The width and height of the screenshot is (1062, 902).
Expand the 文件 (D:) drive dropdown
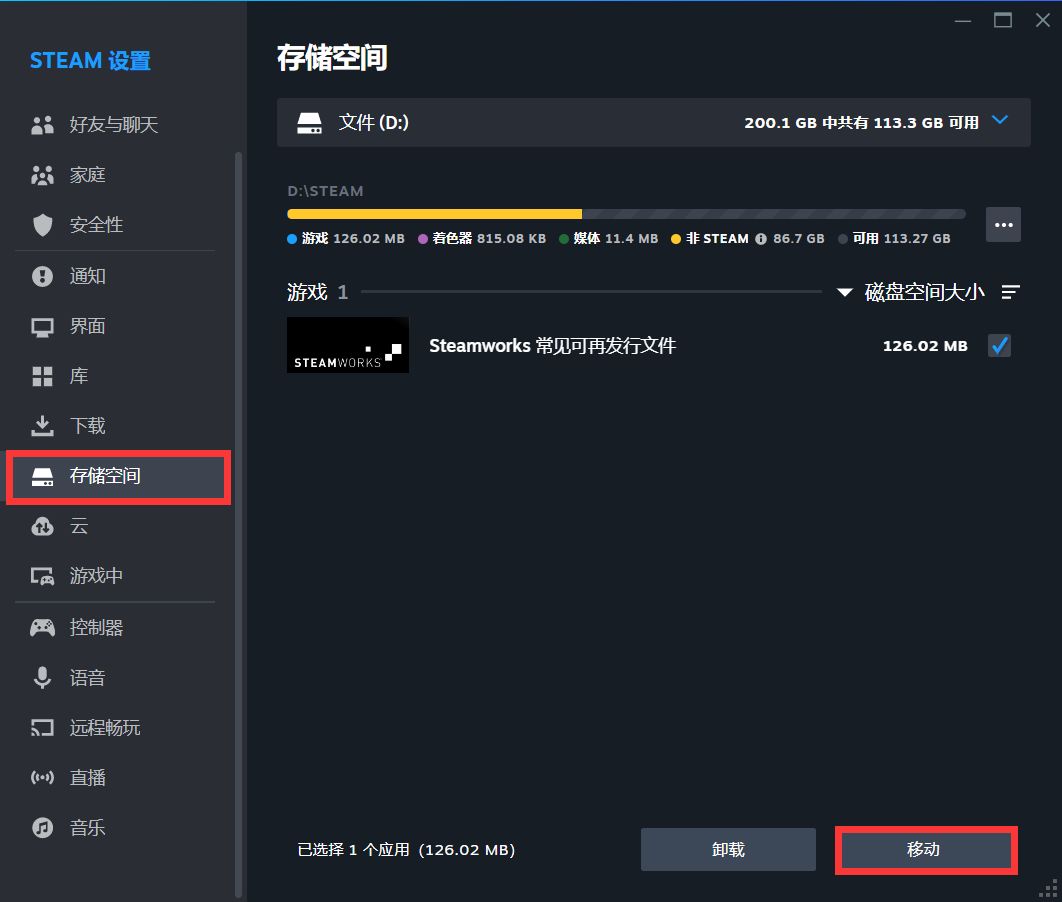tap(1000, 121)
